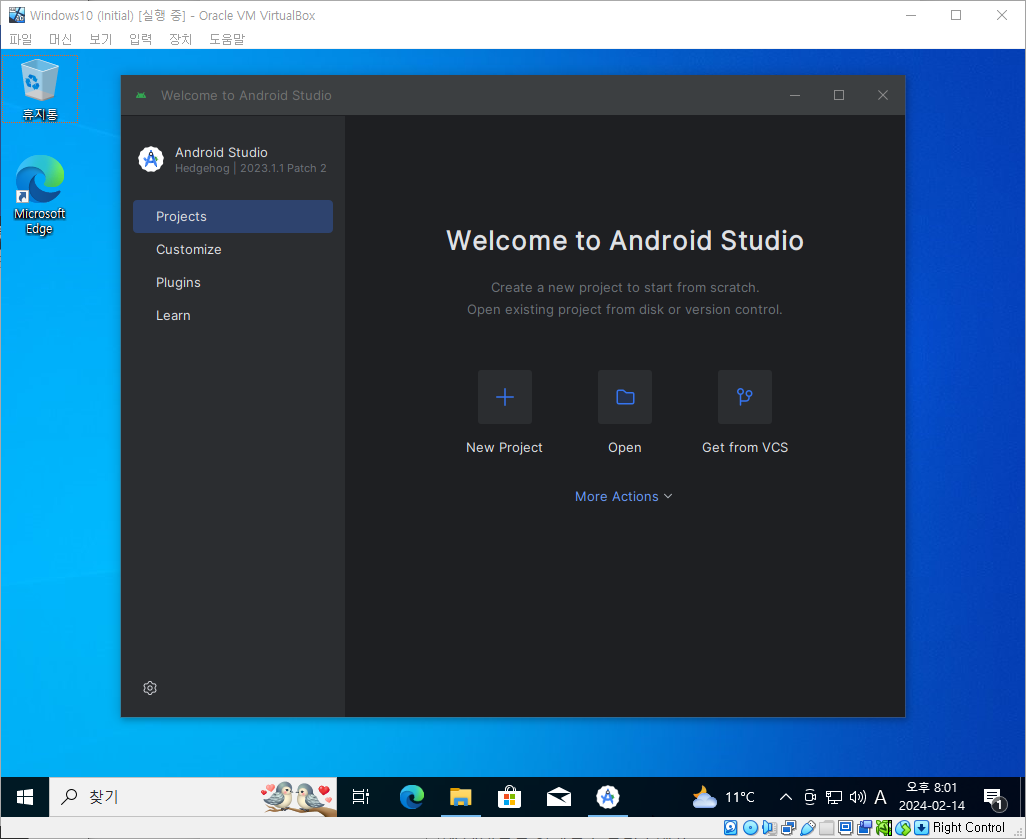Click the Right Control host key indicator
Viewport: 1026px width, 839px height.
point(968,828)
